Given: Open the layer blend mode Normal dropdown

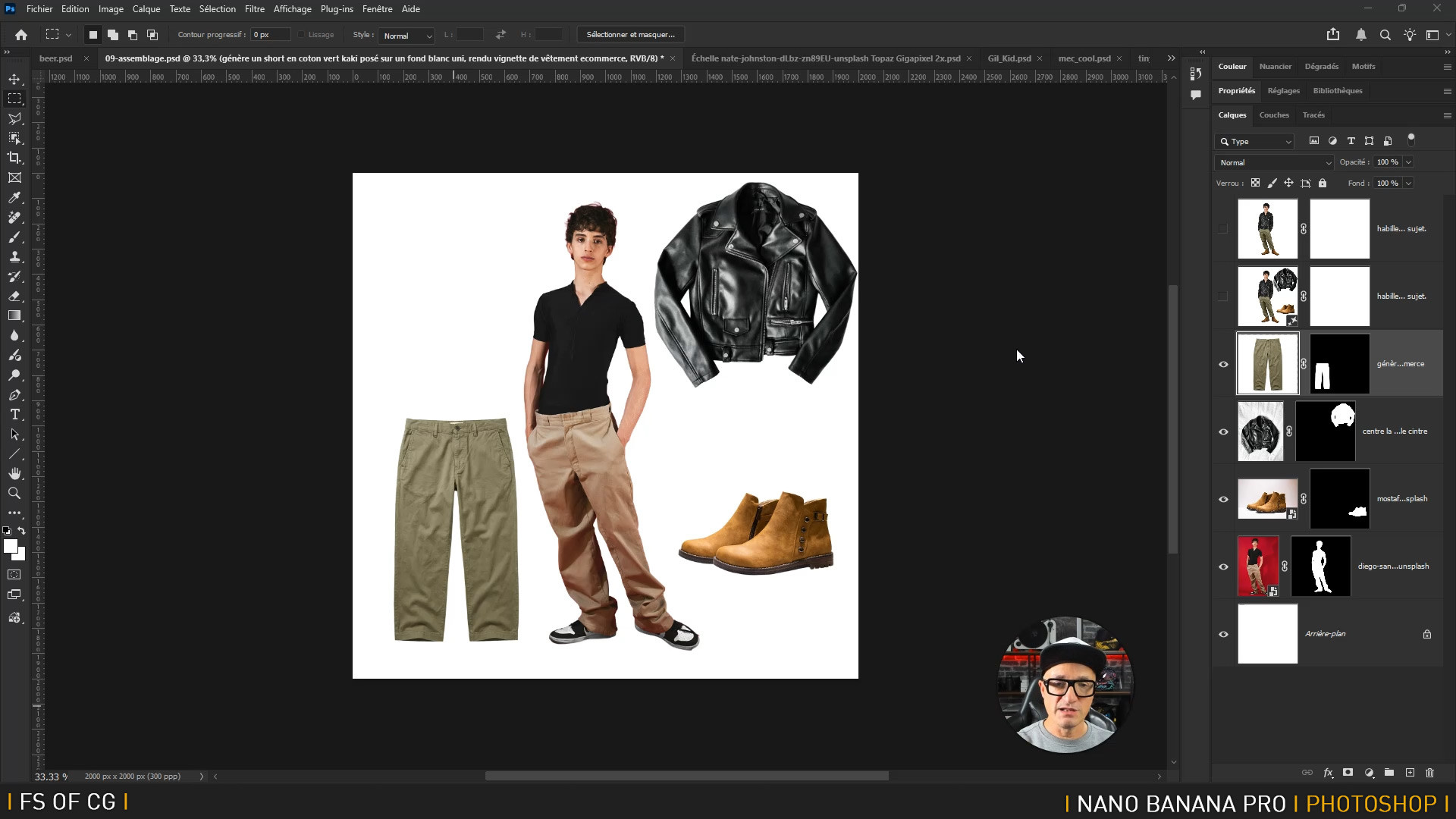Looking at the screenshot, I should coord(1274,162).
